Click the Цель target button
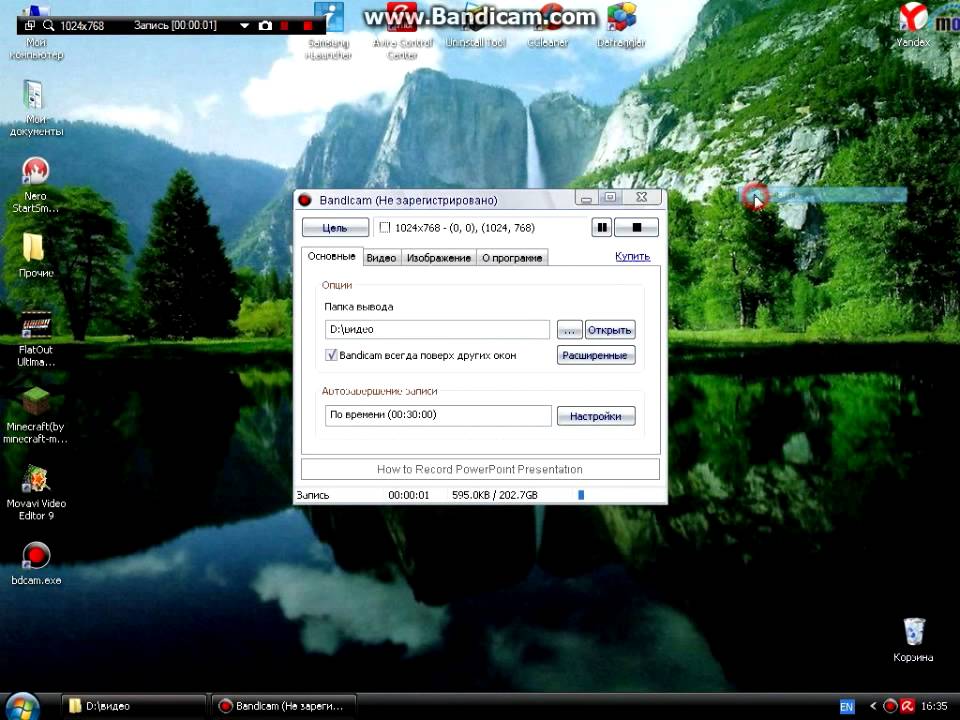Viewport: 960px width, 720px height. (335, 227)
